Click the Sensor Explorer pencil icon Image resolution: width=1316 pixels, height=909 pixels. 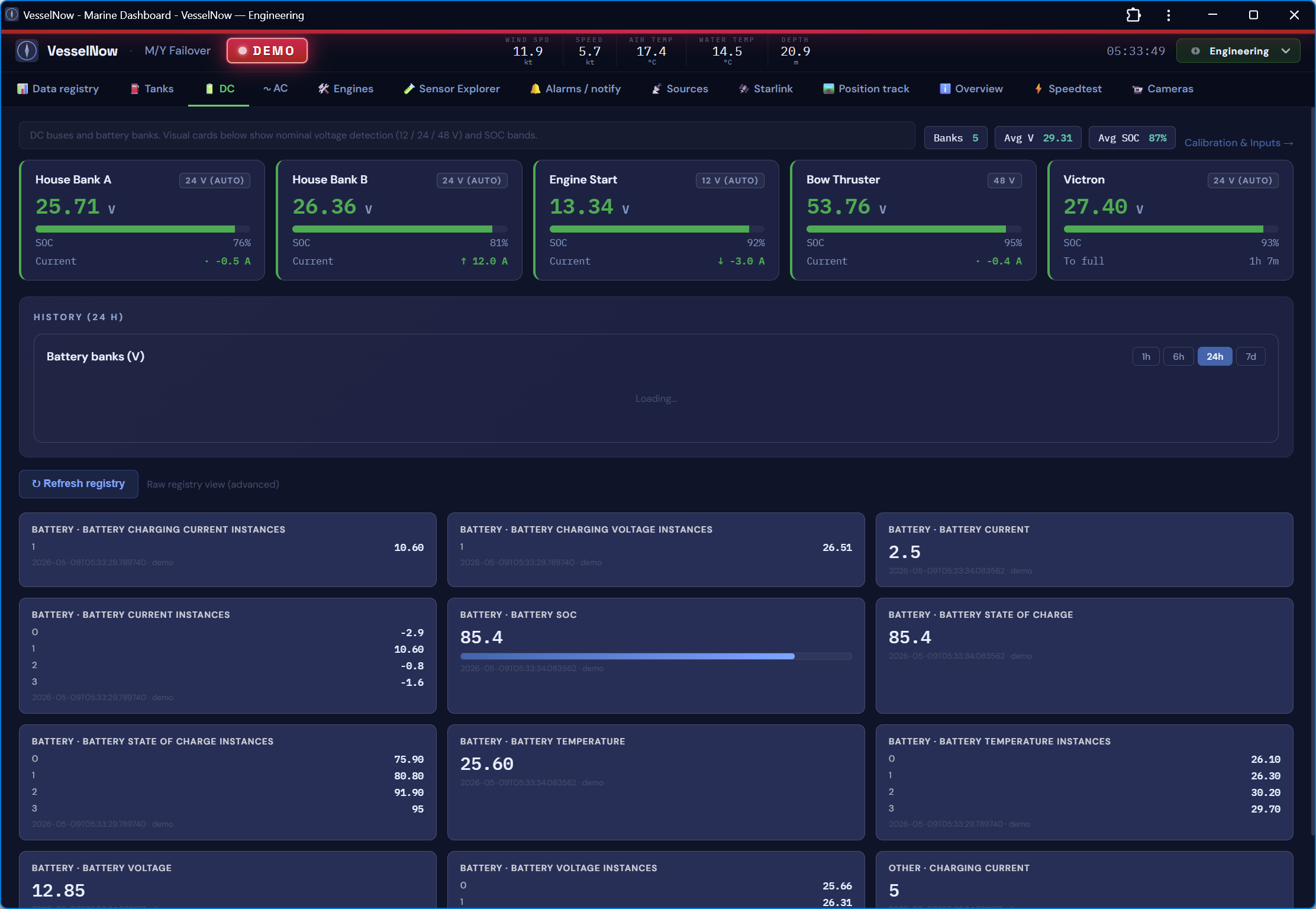point(409,89)
